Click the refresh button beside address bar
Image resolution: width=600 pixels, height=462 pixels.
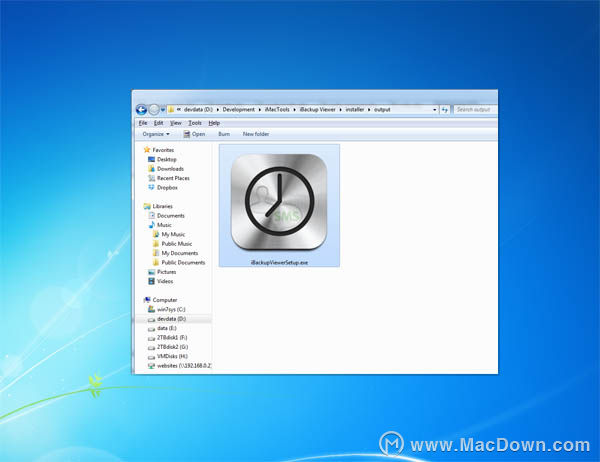(x=444, y=110)
